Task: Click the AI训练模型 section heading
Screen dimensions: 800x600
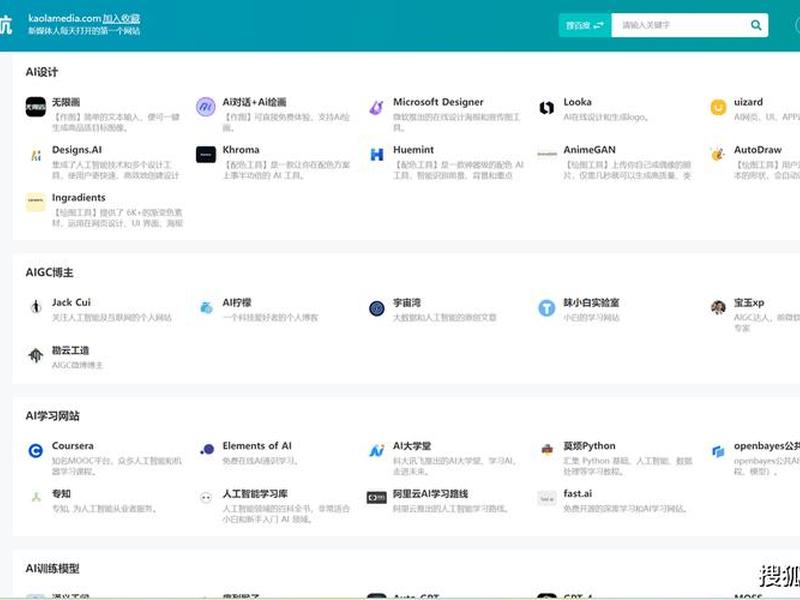Action: (52, 568)
